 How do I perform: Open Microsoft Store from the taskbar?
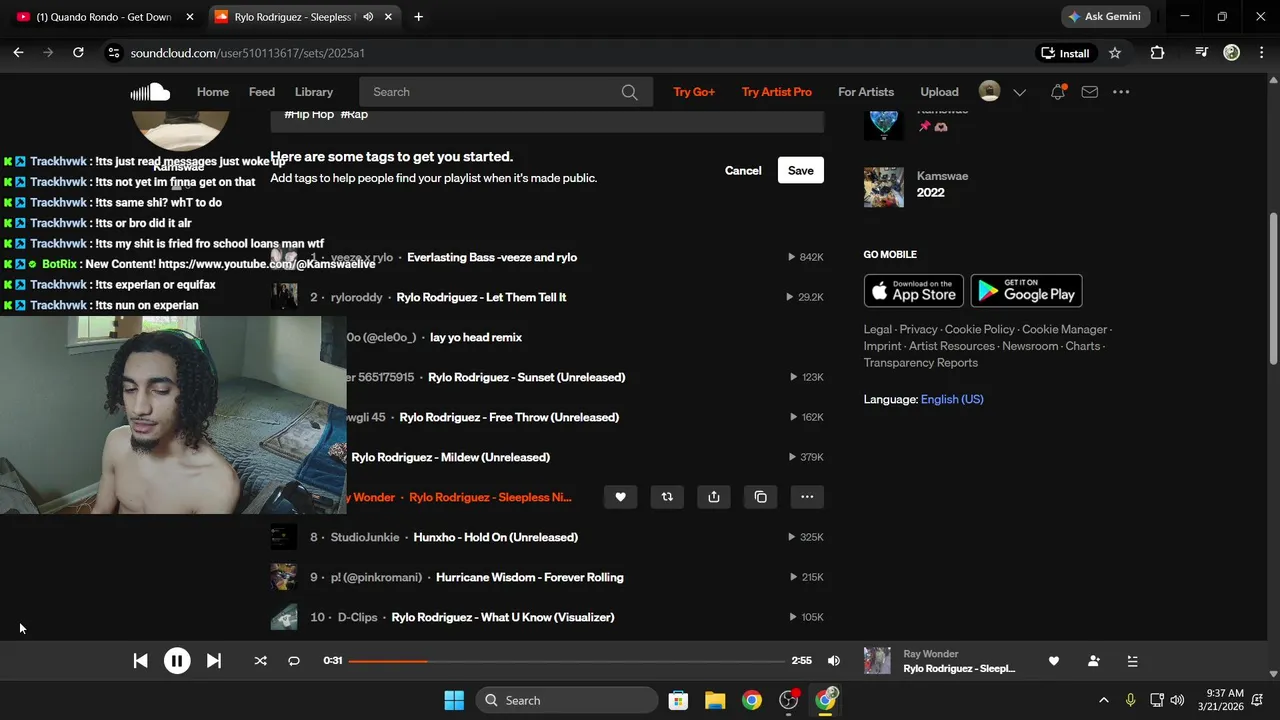pos(678,700)
